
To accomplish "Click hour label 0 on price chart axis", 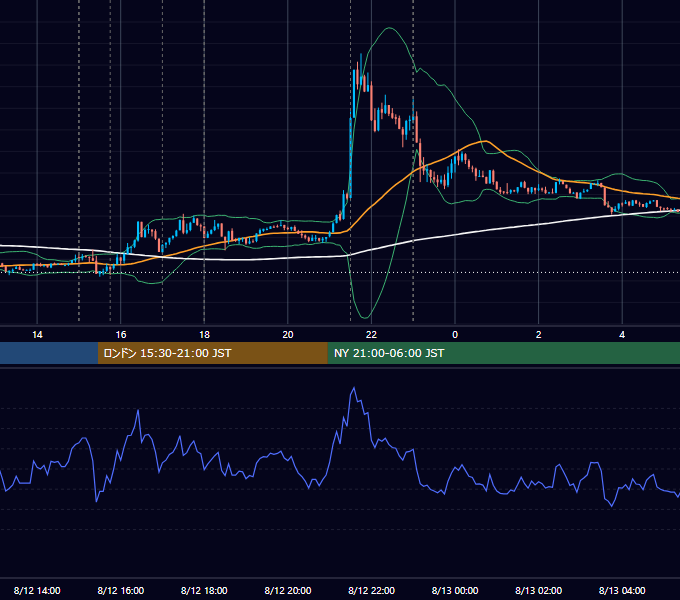I will (455, 335).
